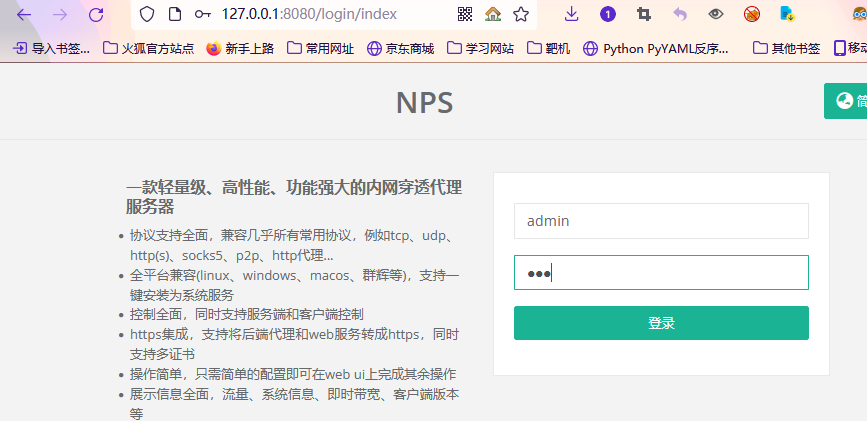
Task: Reload the NPS login page
Action: [96, 14]
